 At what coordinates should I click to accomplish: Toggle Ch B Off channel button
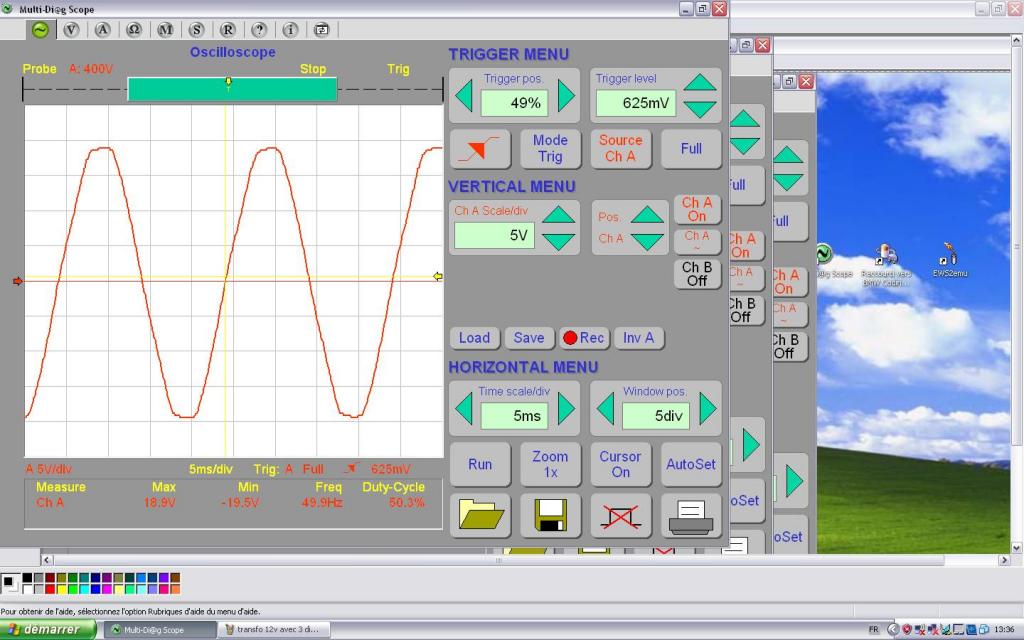click(x=697, y=274)
